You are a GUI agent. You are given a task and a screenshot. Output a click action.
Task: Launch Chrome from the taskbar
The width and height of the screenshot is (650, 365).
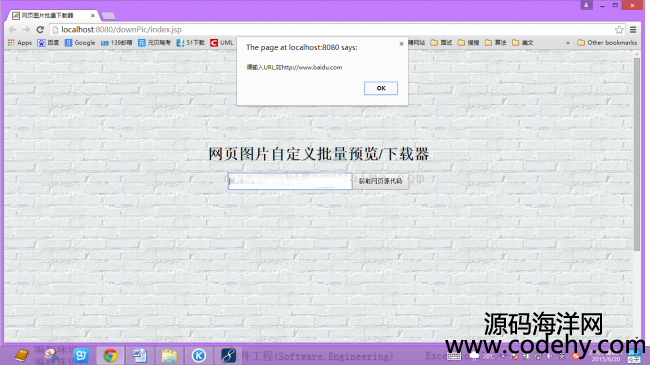(x=110, y=355)
